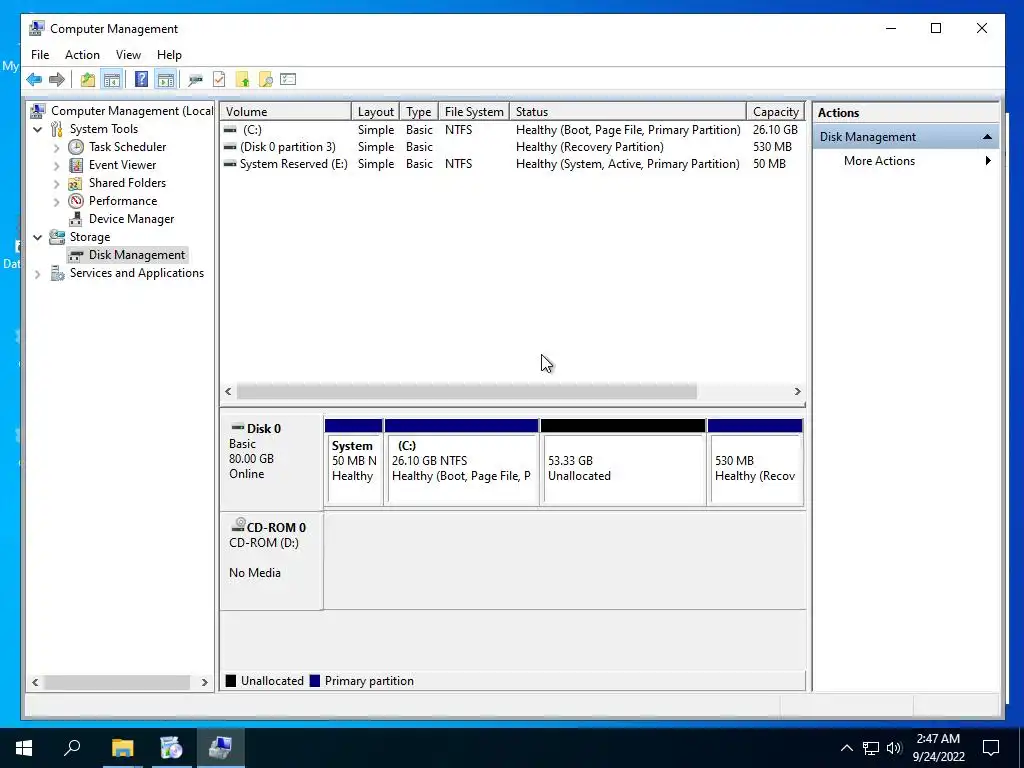The image size is (1024, 768).
Task: Select Computer Management (Local) root node
Action: click(x=132, y=111)
